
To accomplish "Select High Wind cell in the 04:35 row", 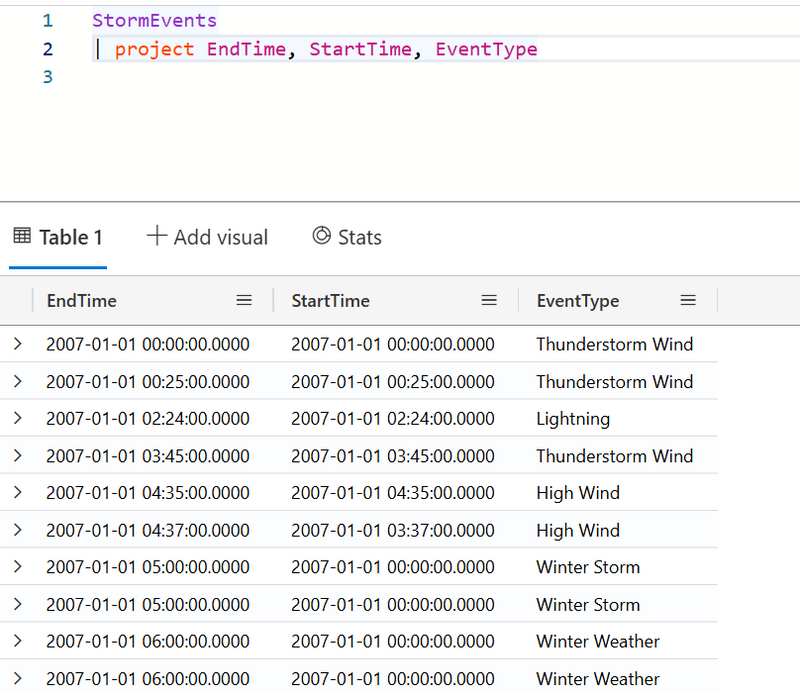I will (578, 493).
